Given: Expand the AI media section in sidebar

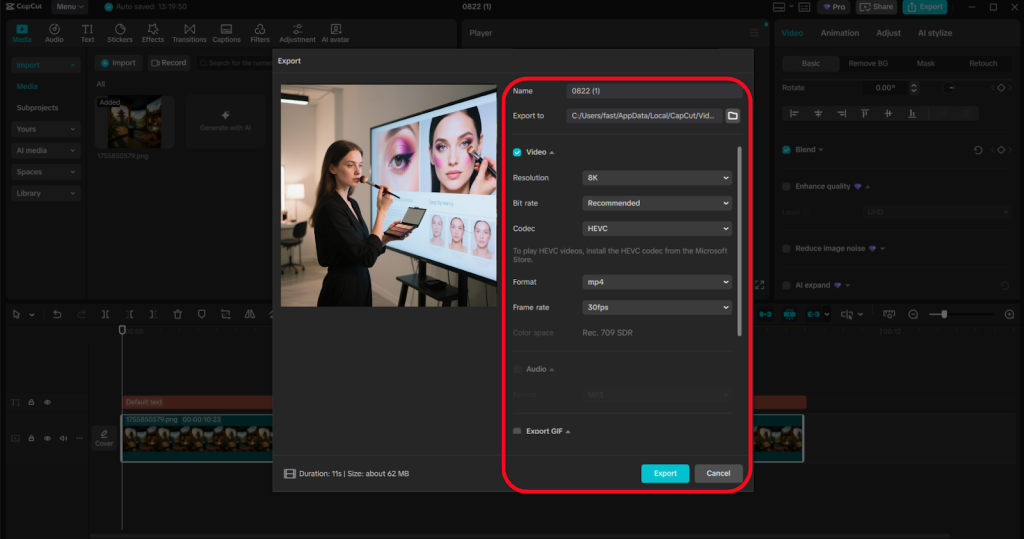Looking at the screenshot, I should 46,151.
